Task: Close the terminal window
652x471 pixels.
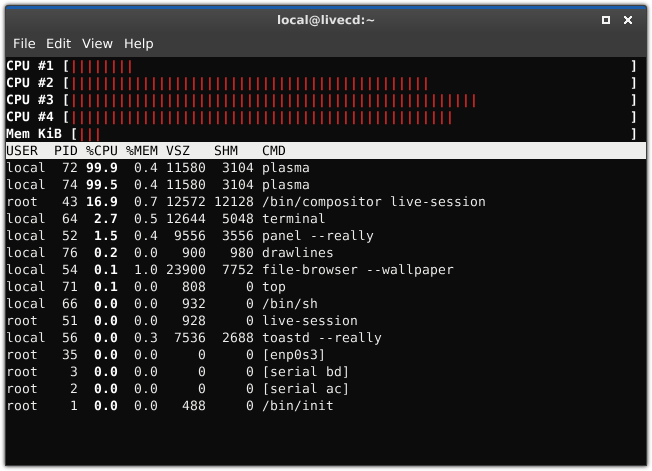Action: 628,20
